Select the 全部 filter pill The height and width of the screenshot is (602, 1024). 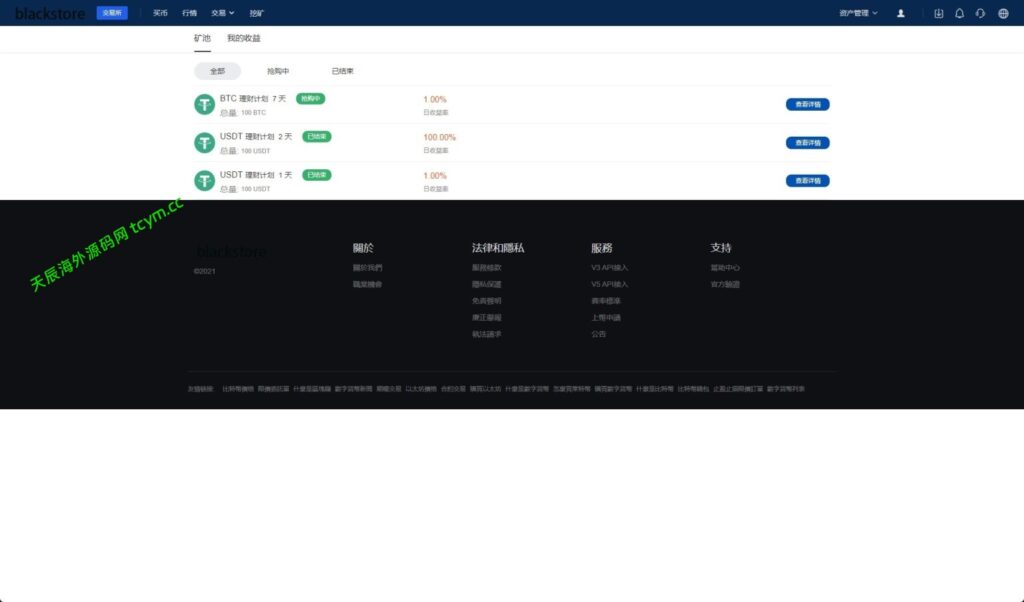[x=217, y=72]
